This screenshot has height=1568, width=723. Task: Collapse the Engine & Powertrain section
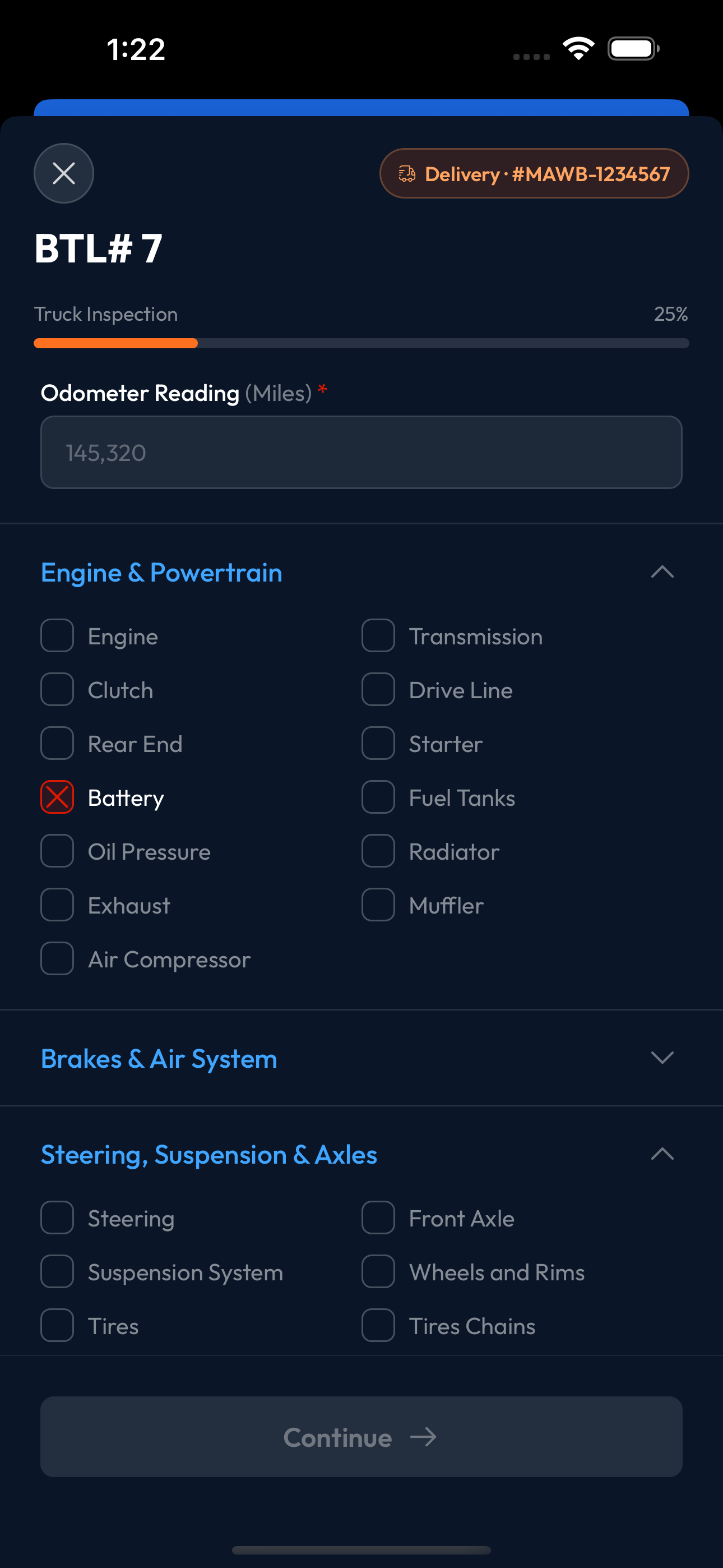pos(662,571)
